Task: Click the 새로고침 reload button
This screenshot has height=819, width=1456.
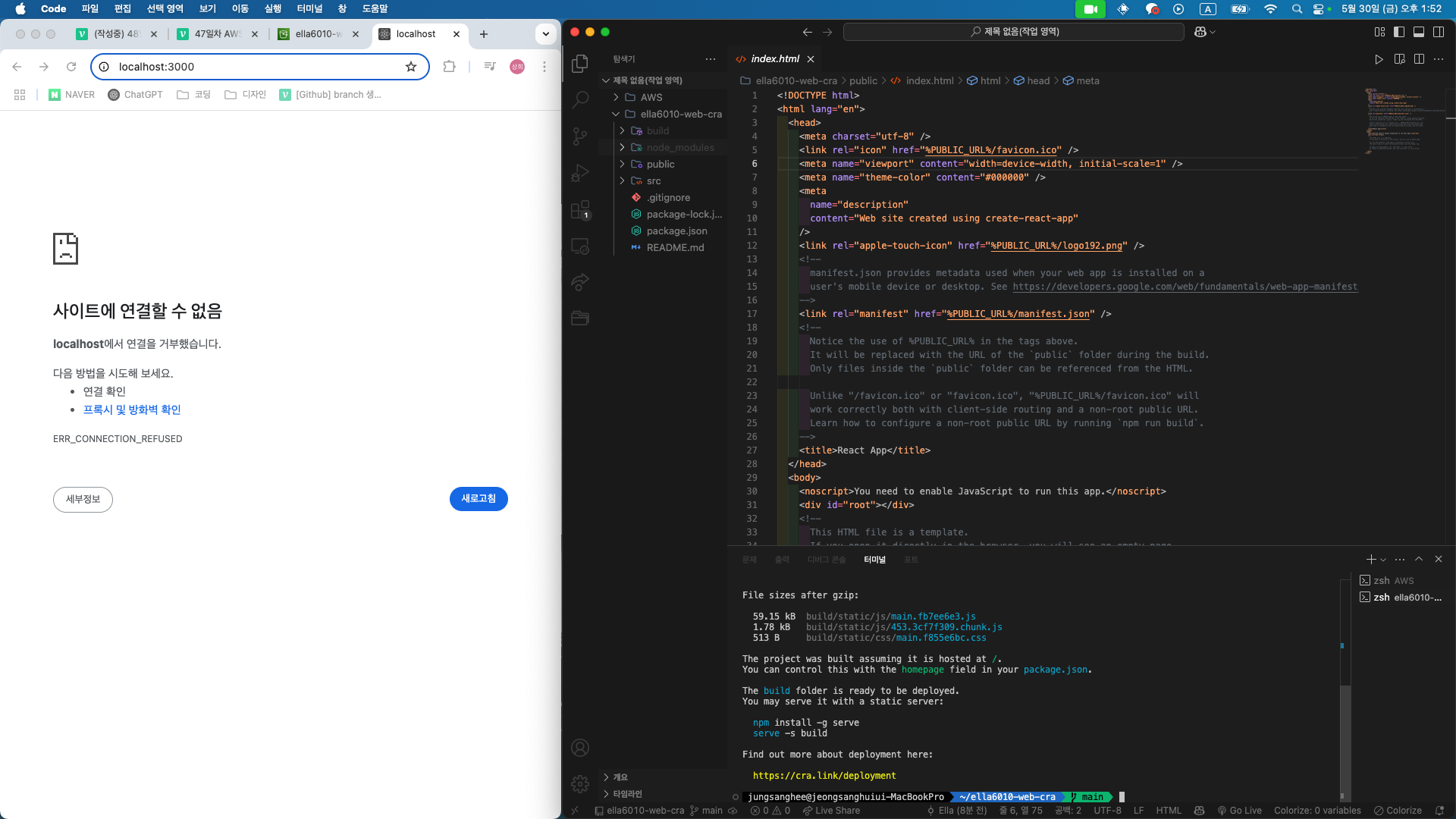Action: 479,499
